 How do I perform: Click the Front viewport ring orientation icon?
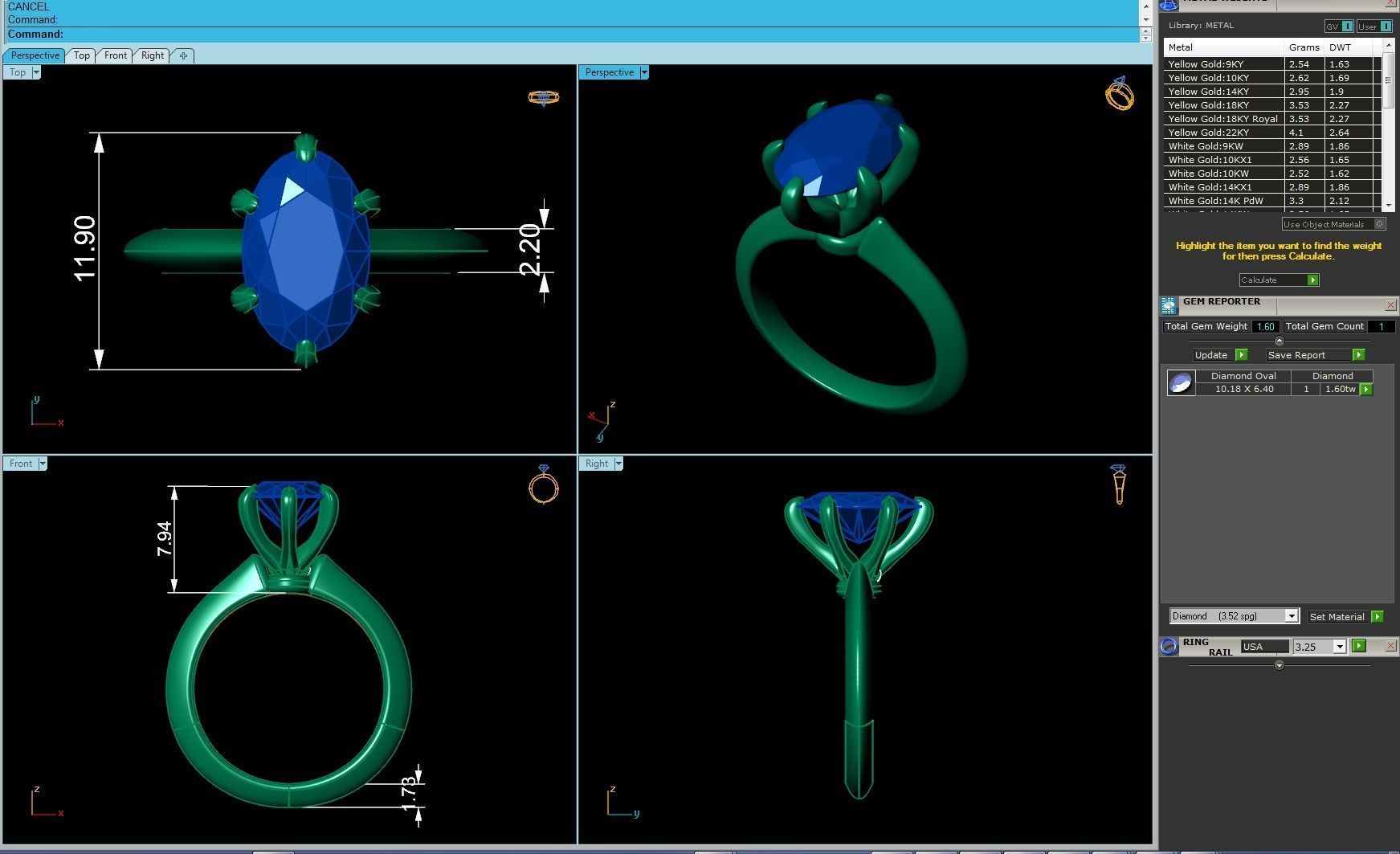click(544, 484)
